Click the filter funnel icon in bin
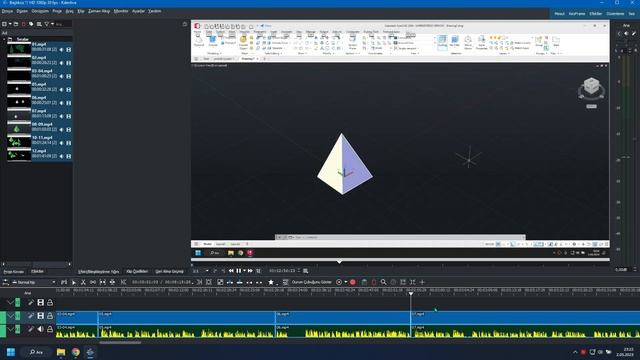The height and width of the screenshot is (360, 640). pyautogui.click(x=47, y=24)
